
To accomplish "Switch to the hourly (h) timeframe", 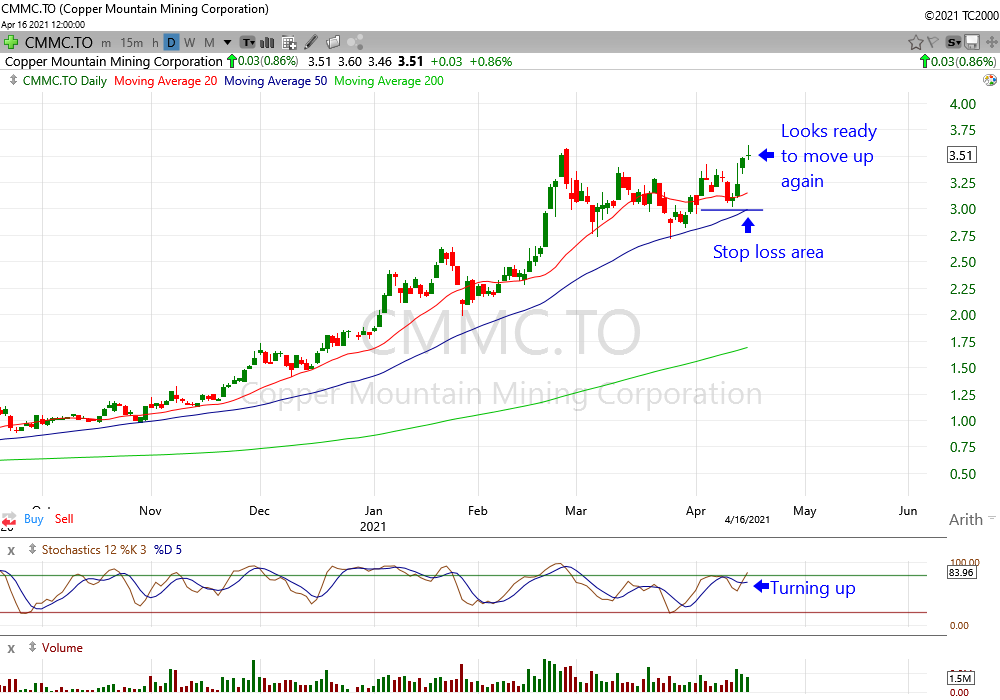I will point(155,43).
